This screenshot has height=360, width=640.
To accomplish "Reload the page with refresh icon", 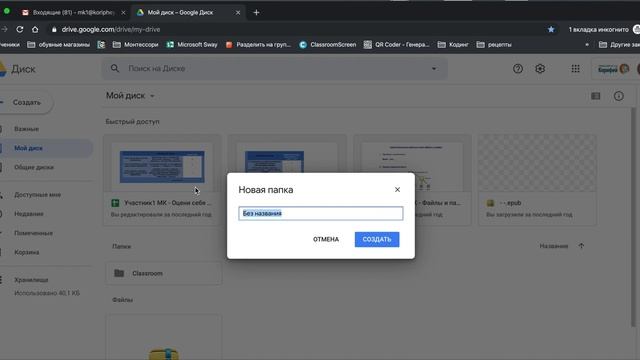I will point(20,29).
